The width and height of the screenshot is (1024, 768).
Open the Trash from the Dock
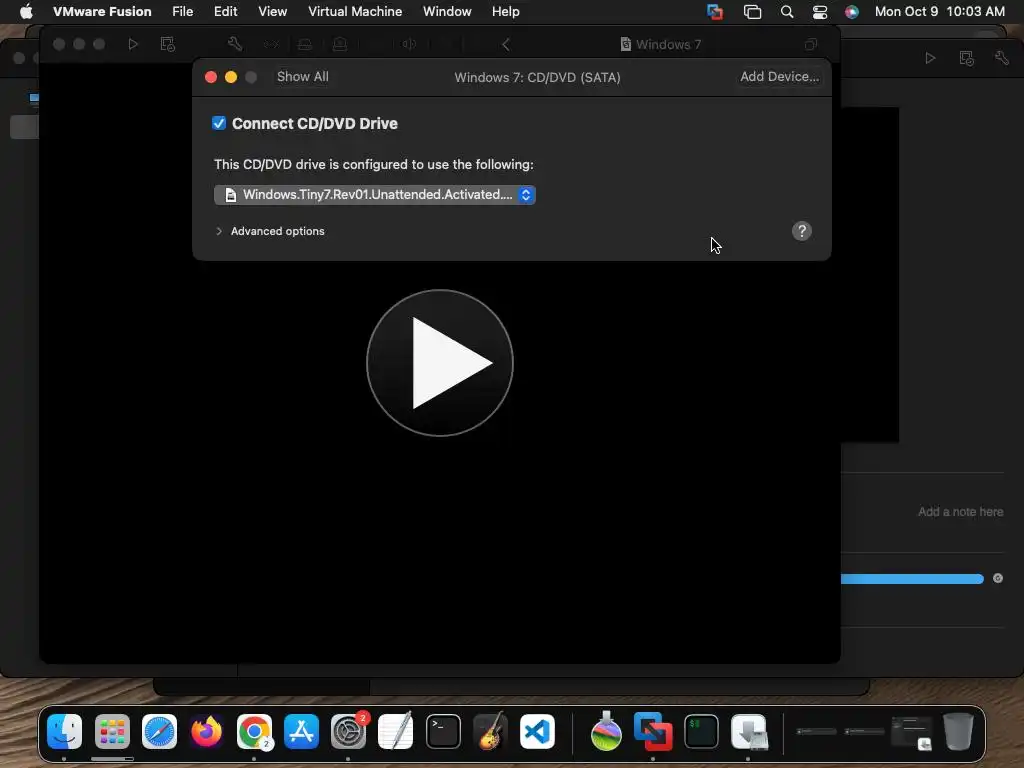(958, 731)
